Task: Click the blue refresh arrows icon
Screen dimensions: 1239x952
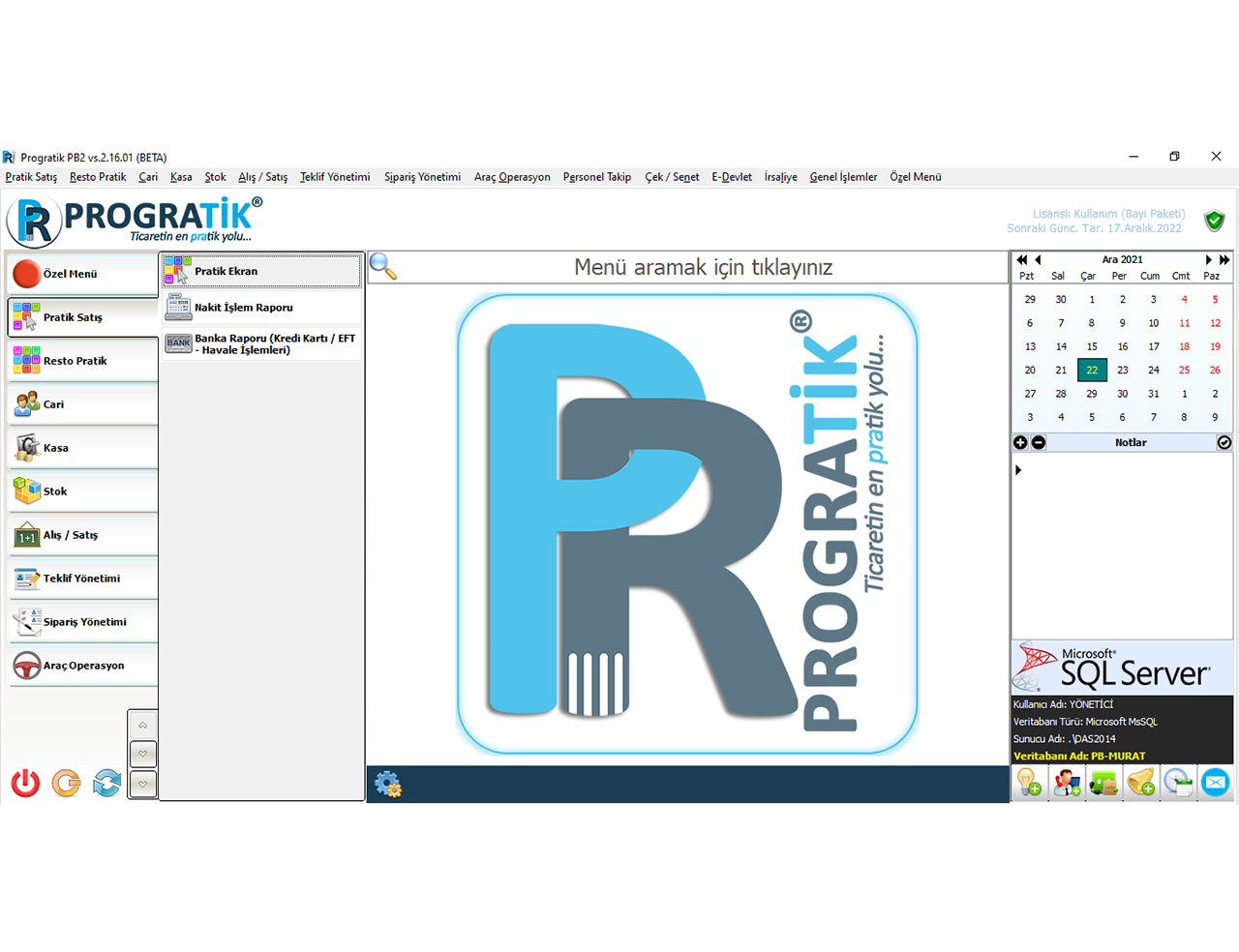Action: (106, 783)
